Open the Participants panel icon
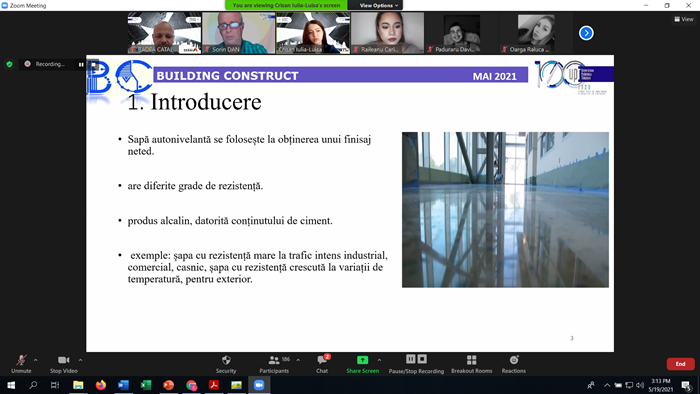 coord(274,360)
